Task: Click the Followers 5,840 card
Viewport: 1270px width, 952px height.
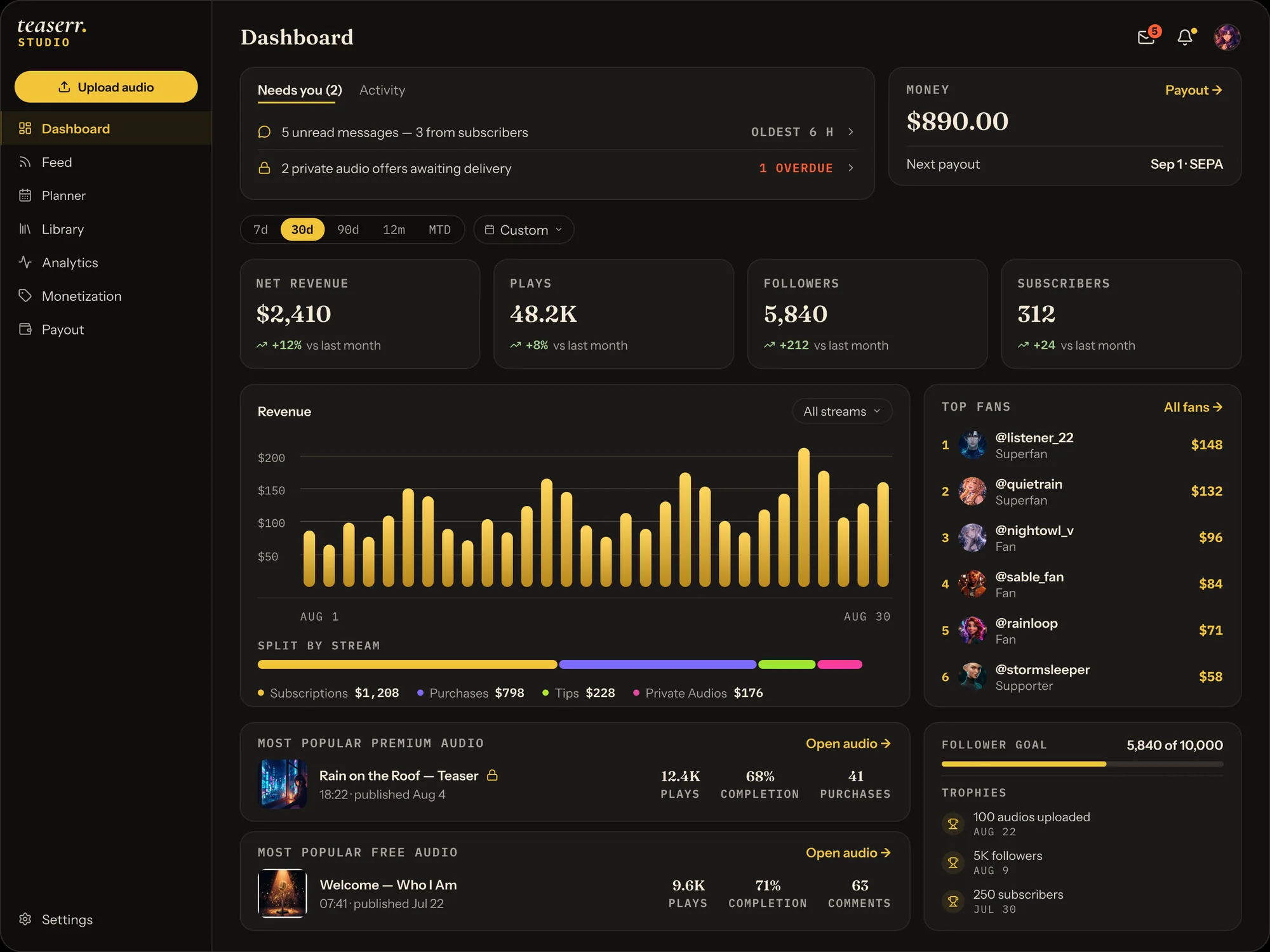Action: click(867, 314)
